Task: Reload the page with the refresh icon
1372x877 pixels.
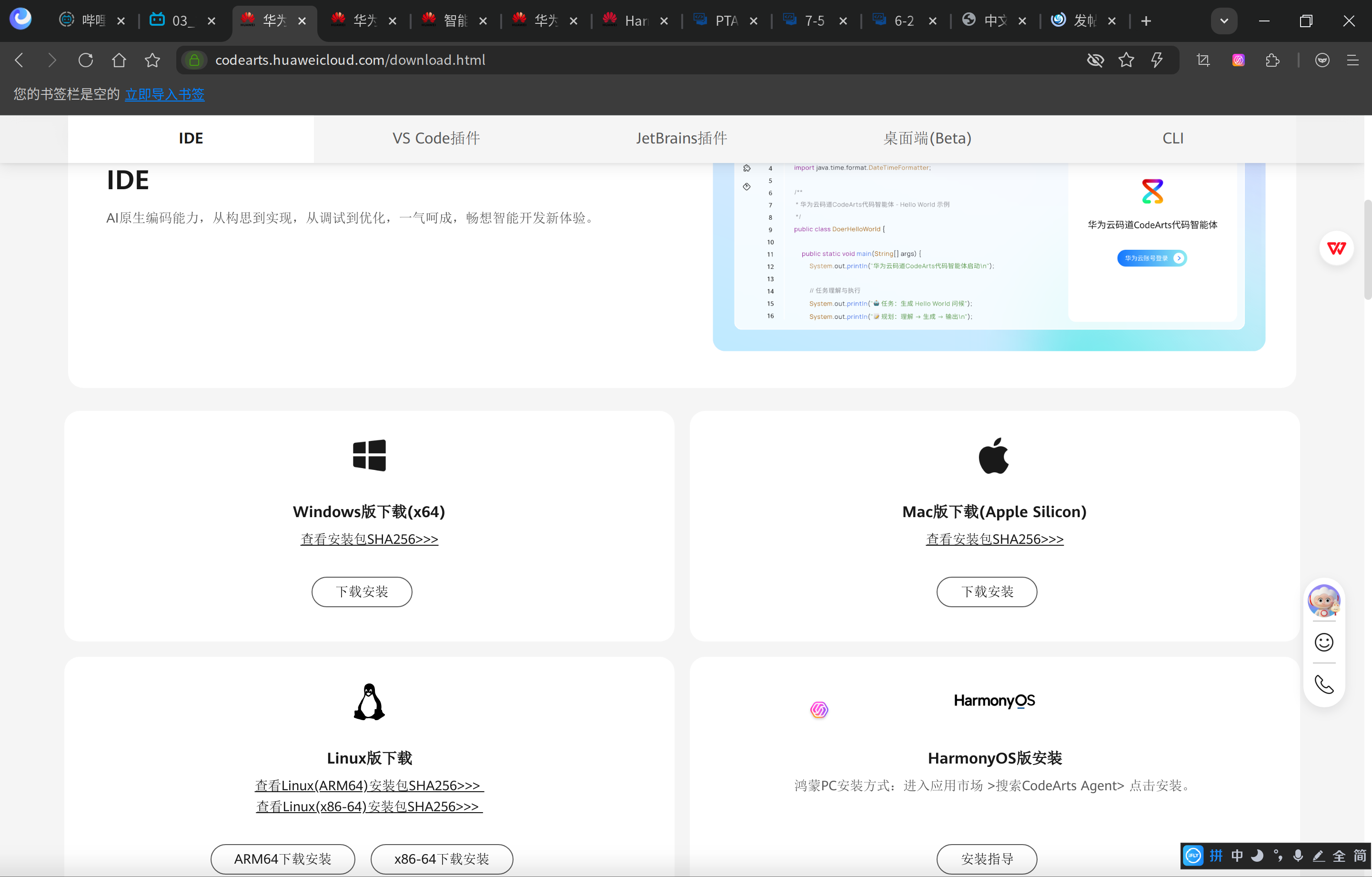Action: tap(85, 60)
